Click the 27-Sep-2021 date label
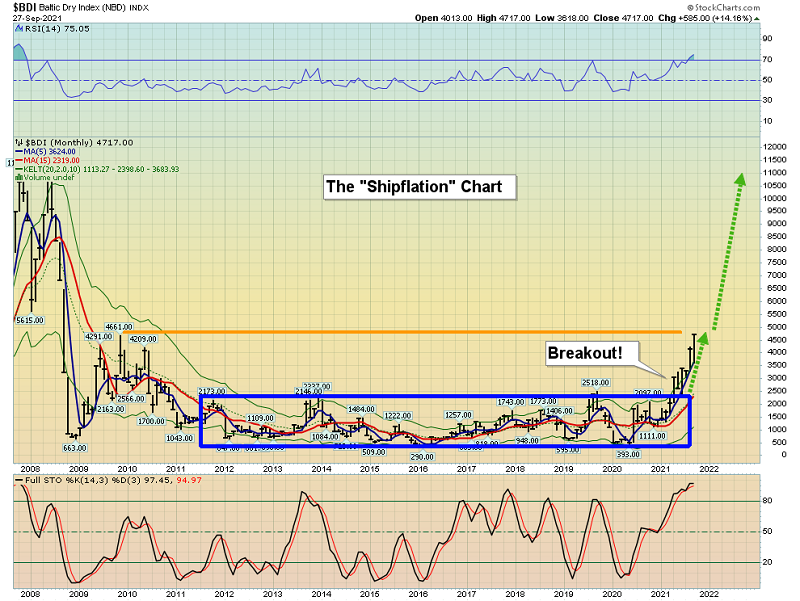The height and width of the screenshot is (601, 800). pyautogui.click(x=38, y=18)
